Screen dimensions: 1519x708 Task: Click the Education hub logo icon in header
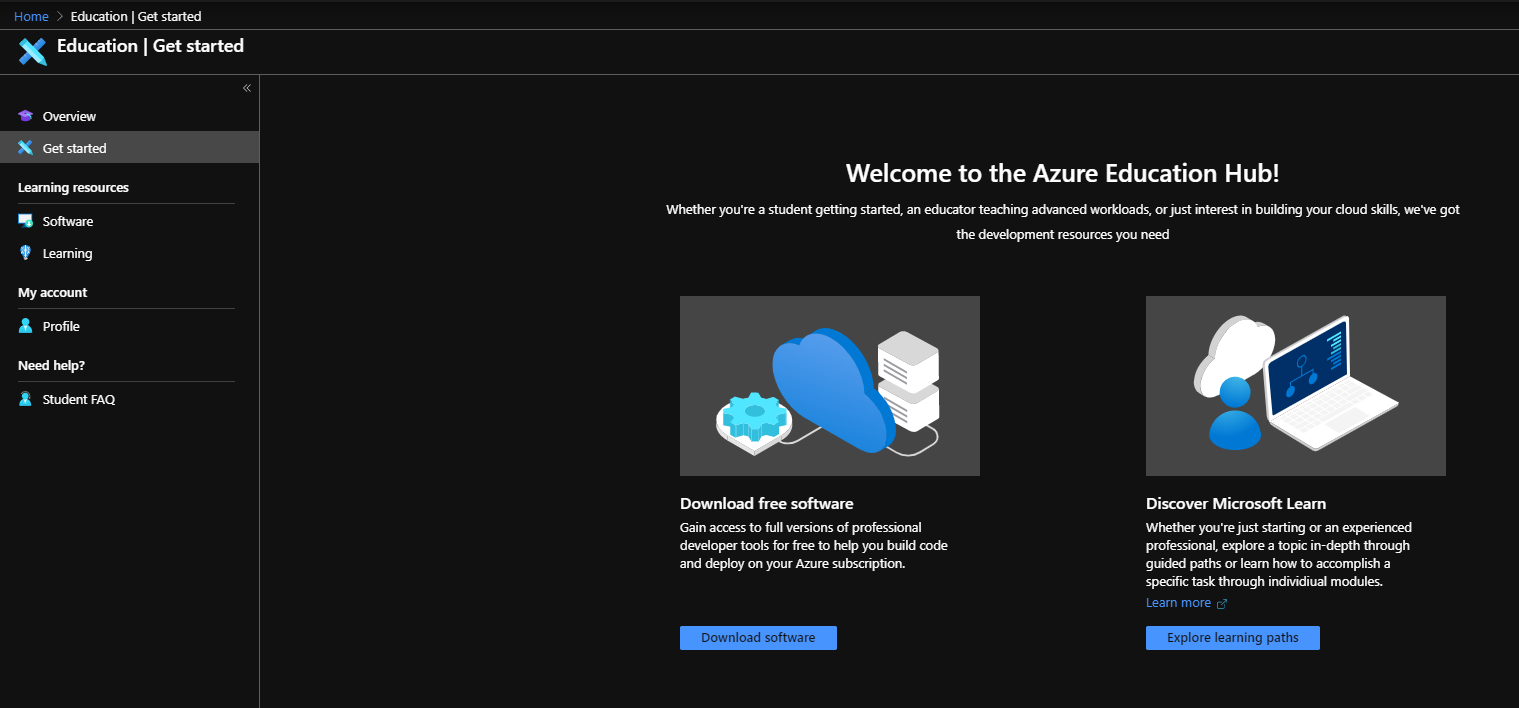[33, 51]
